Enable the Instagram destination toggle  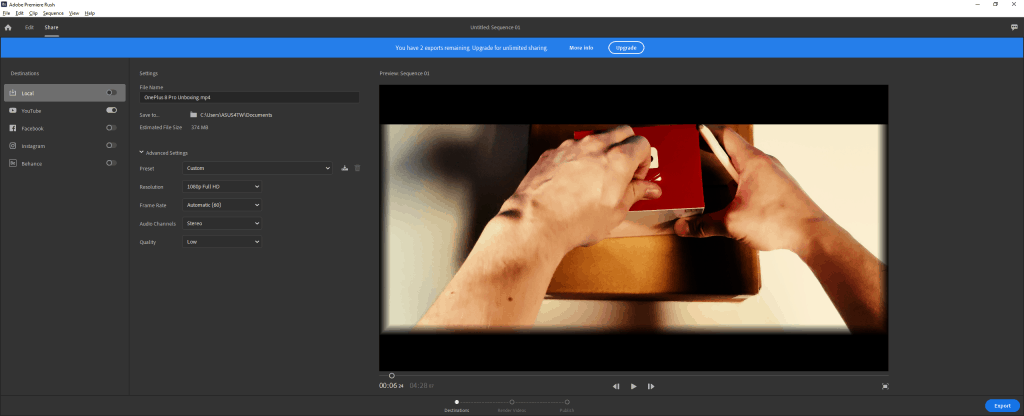[112, 146]
